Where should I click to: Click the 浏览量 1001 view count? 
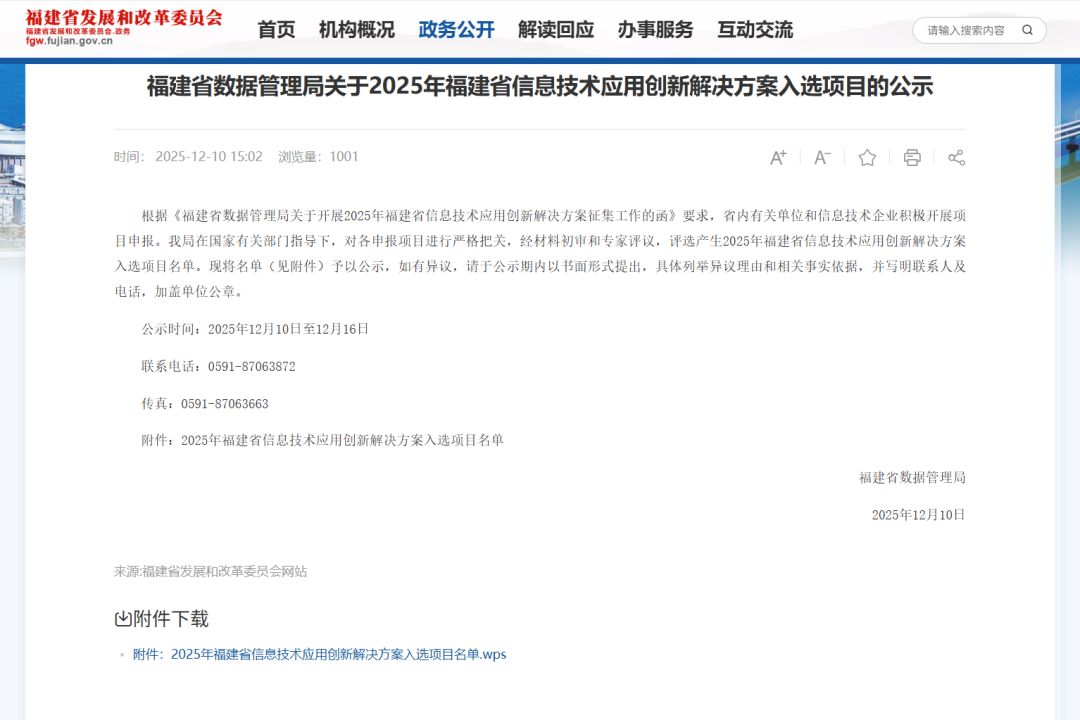point(318,156)
